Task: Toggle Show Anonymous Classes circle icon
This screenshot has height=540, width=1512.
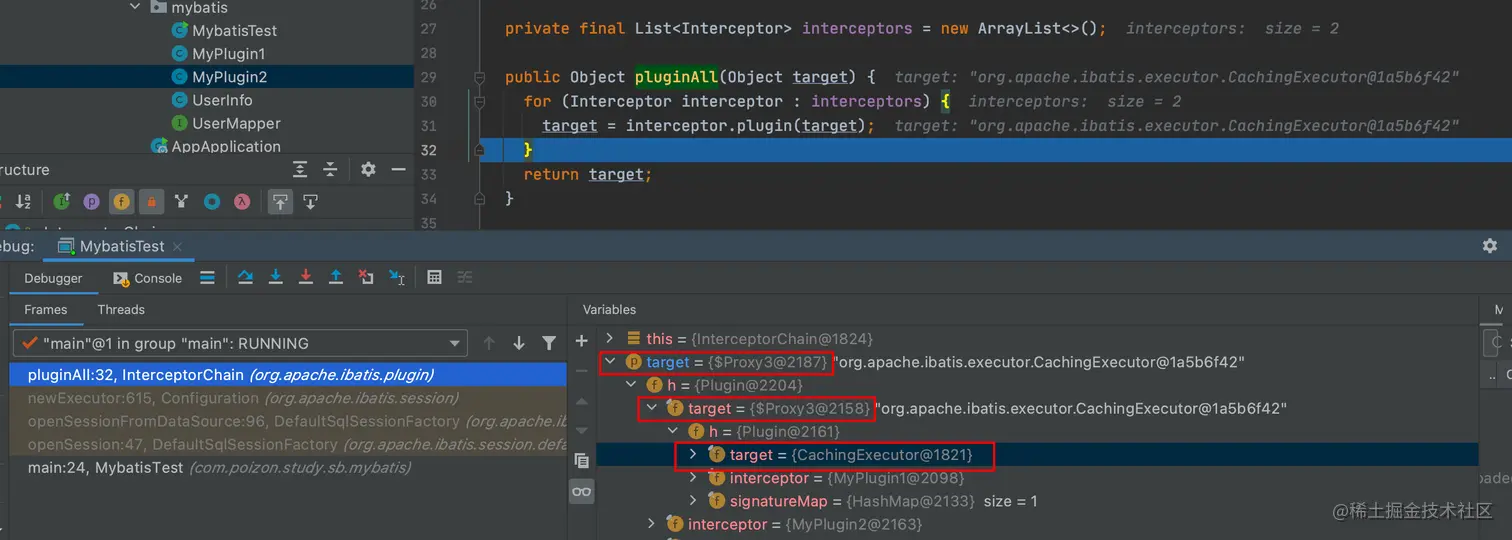Action: click(x=212, y=201)
